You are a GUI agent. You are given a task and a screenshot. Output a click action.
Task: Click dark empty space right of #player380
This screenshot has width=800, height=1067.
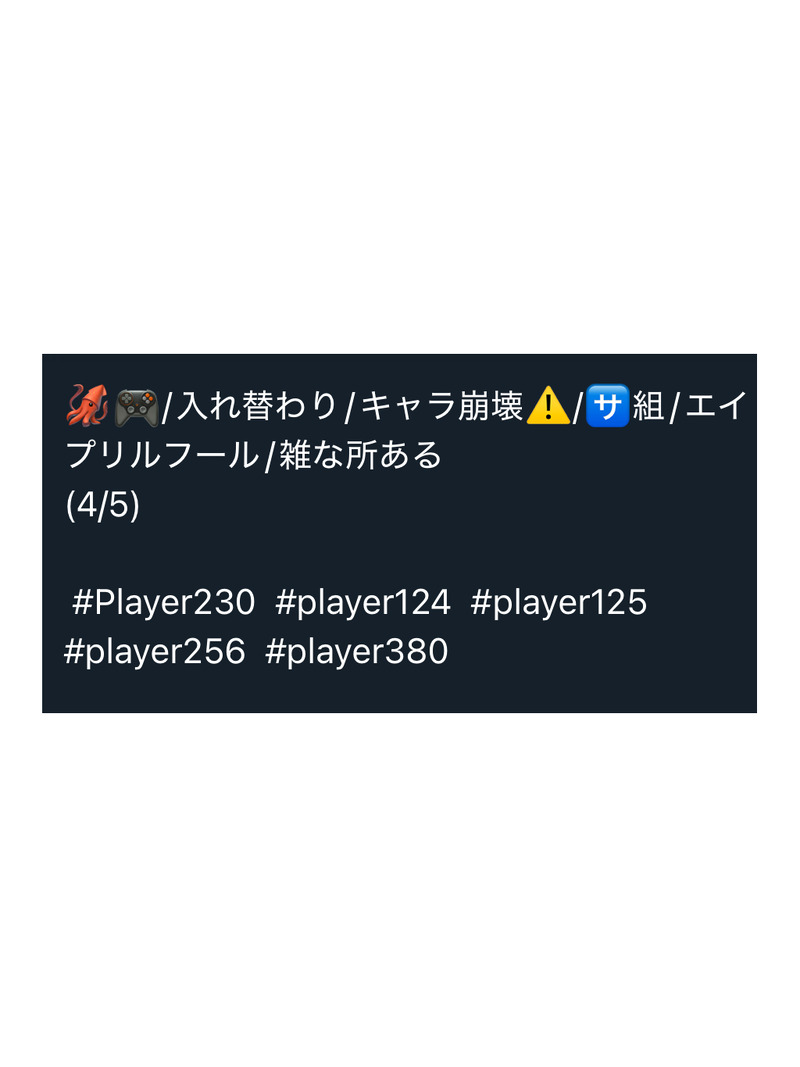click(599, 651)
